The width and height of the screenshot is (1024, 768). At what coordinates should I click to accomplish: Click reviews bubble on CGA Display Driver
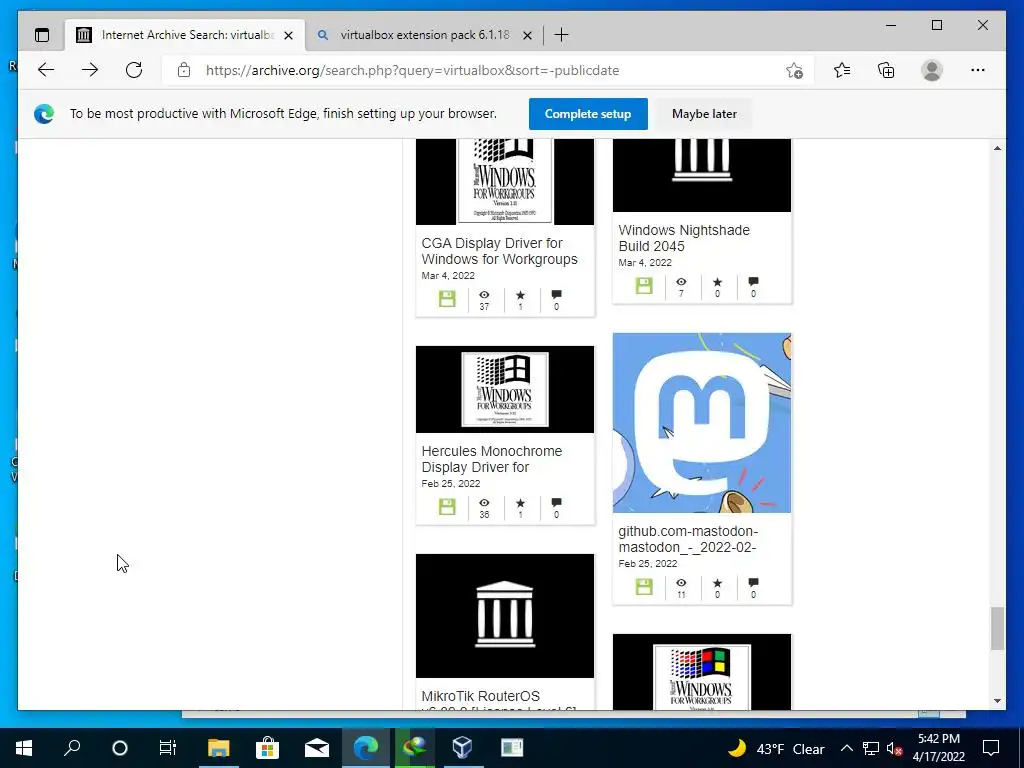click(556, 295)
